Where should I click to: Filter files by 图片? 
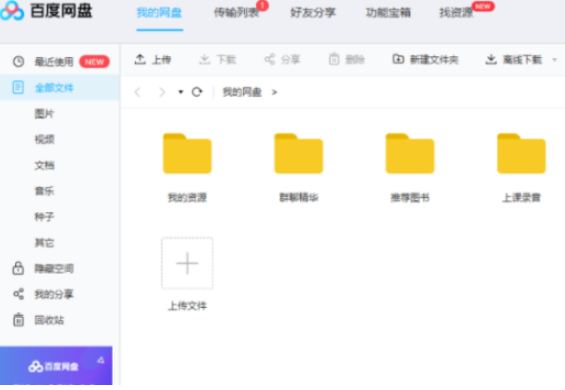pyautogui.click(x=44, y=114)
